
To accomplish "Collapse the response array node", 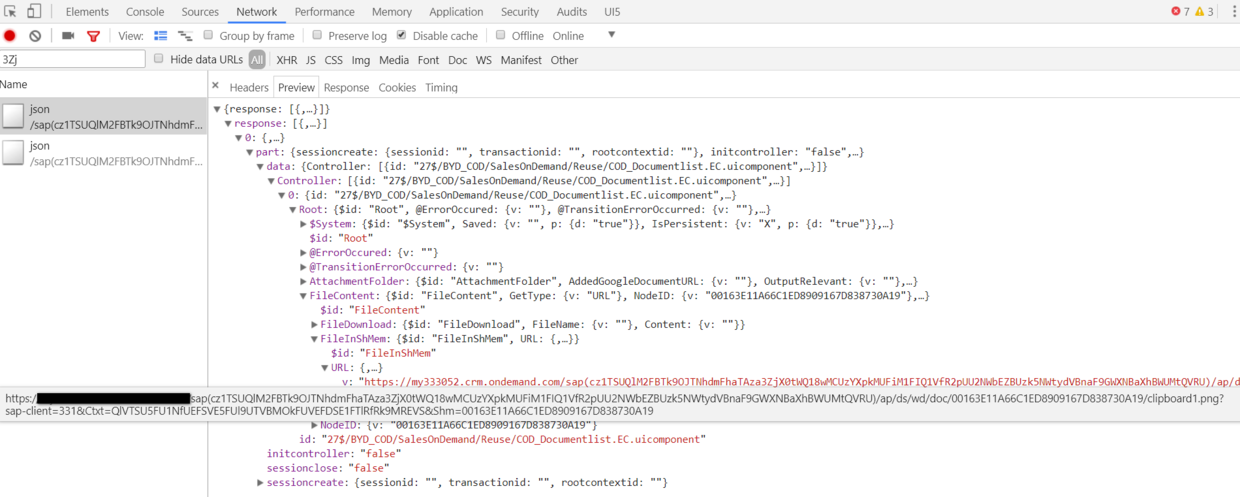I will click(x=228, y=123).
